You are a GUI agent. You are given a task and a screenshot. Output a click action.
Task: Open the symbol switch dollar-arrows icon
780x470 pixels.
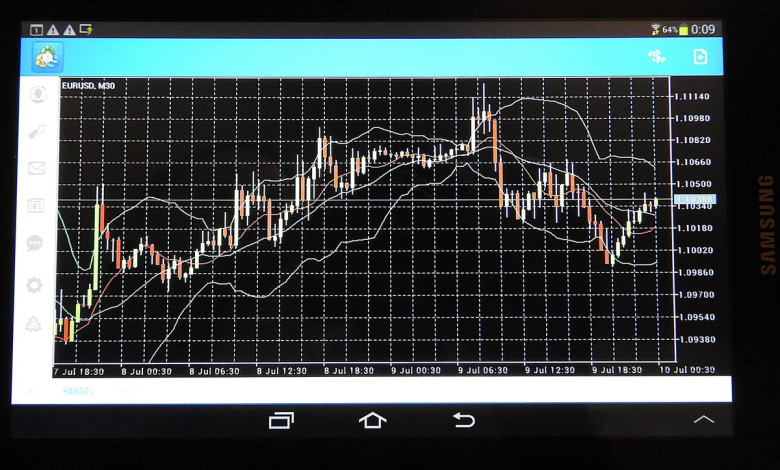(656, 57)
